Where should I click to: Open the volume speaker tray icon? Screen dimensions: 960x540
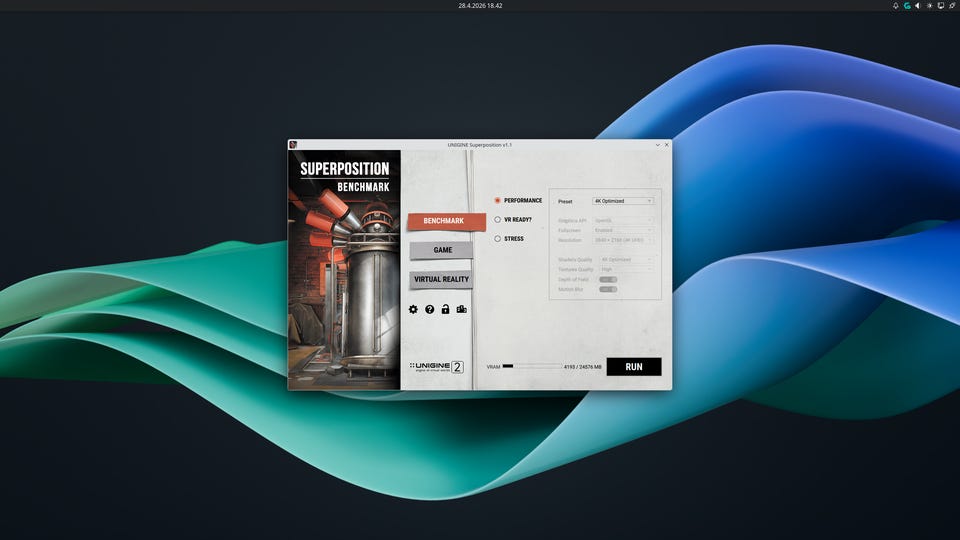[x=918, y=6]
